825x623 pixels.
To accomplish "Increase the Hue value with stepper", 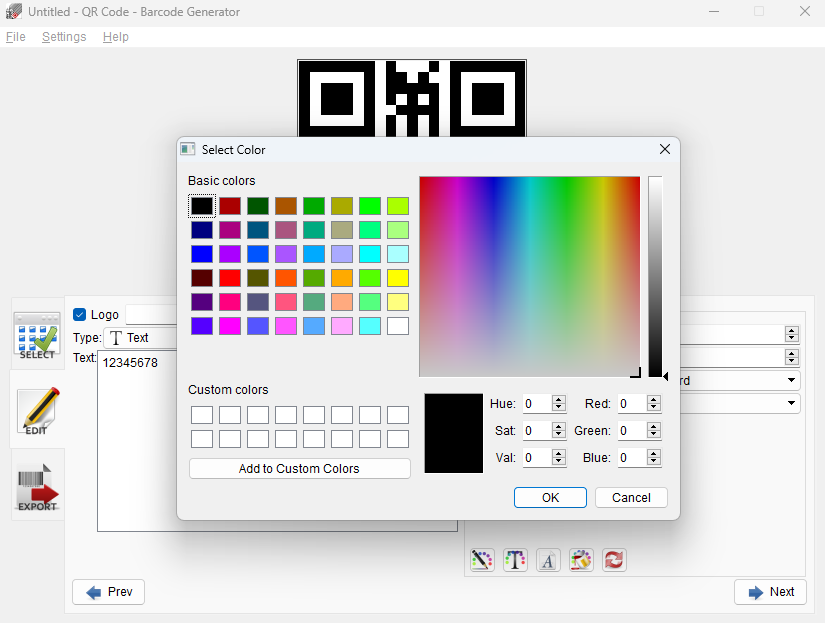I will pyautogui.click(x=559, y=400).
